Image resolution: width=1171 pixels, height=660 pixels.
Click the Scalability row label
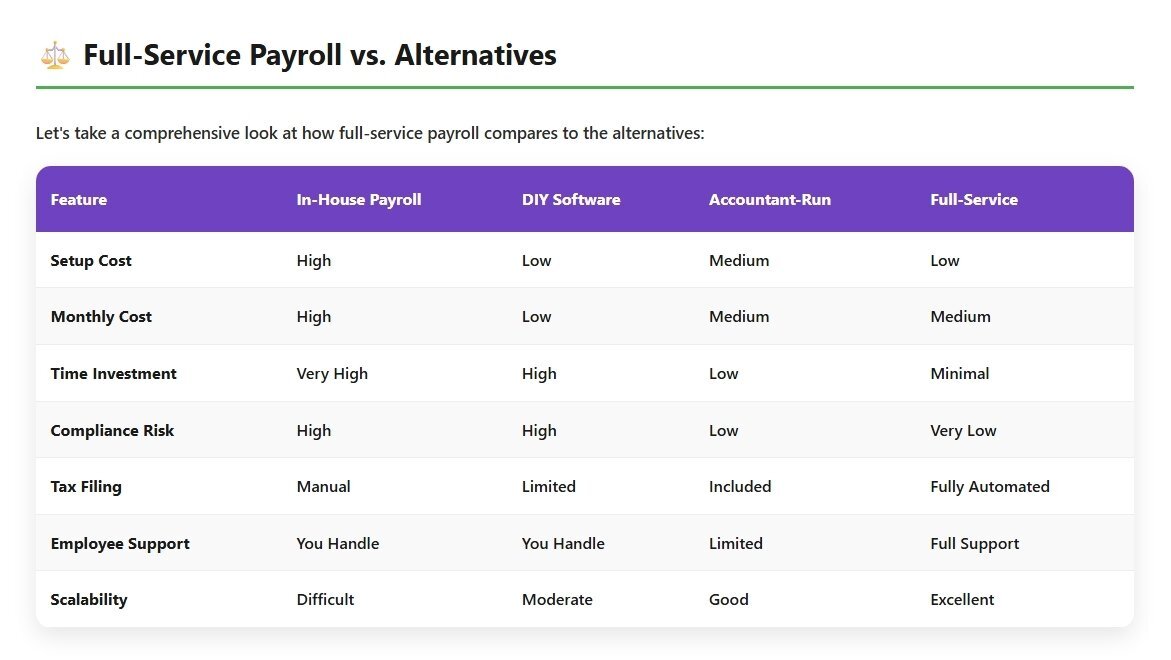click(89, 600)
